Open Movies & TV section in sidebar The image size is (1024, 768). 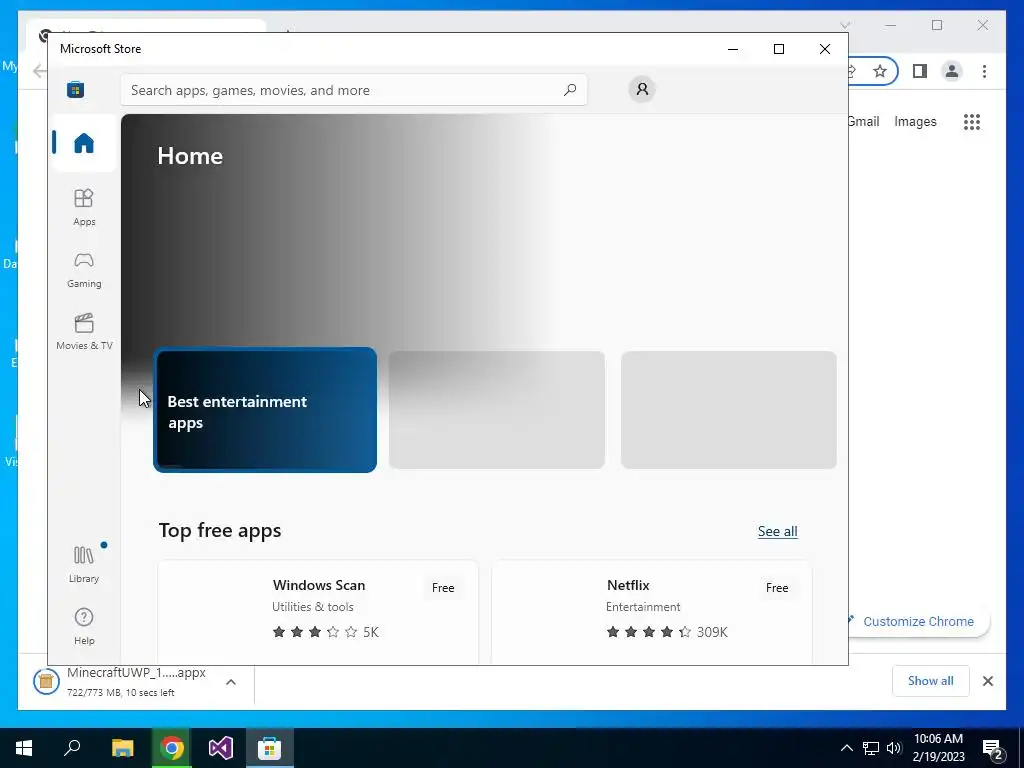pos(84,332)
